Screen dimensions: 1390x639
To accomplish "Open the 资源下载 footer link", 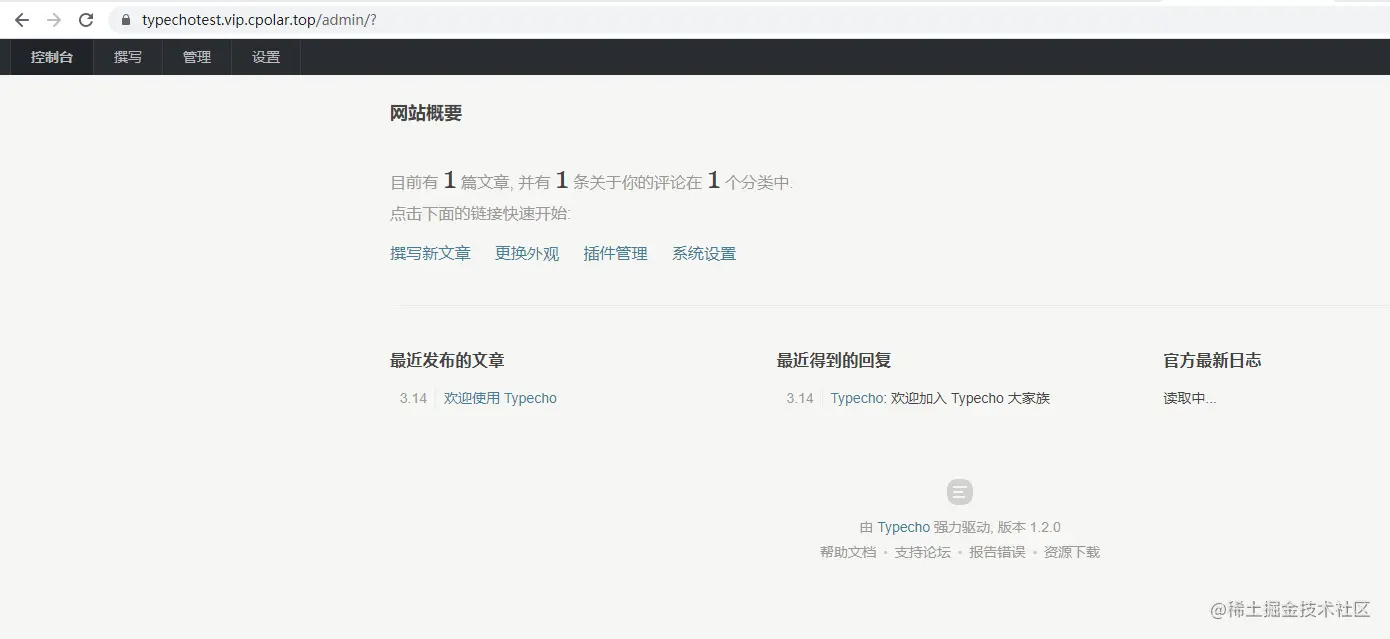I will (1072, 552).
